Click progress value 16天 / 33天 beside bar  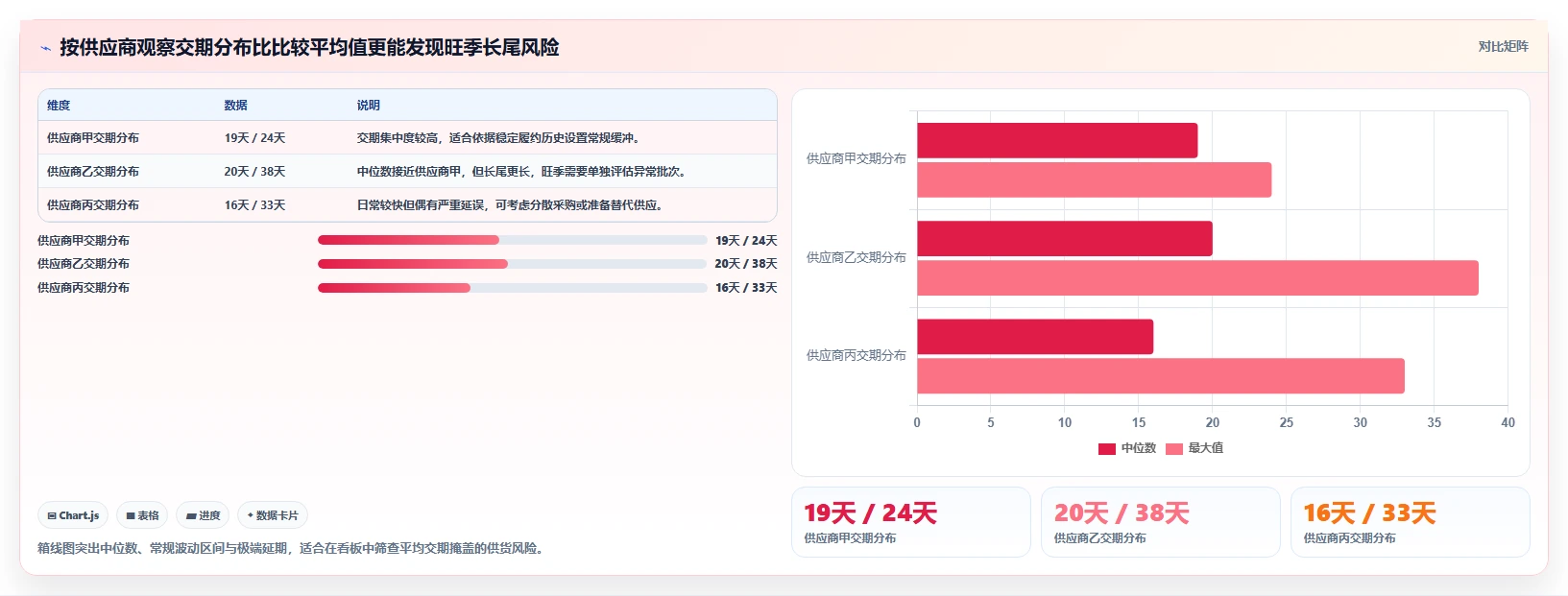(x=746, y=288)
